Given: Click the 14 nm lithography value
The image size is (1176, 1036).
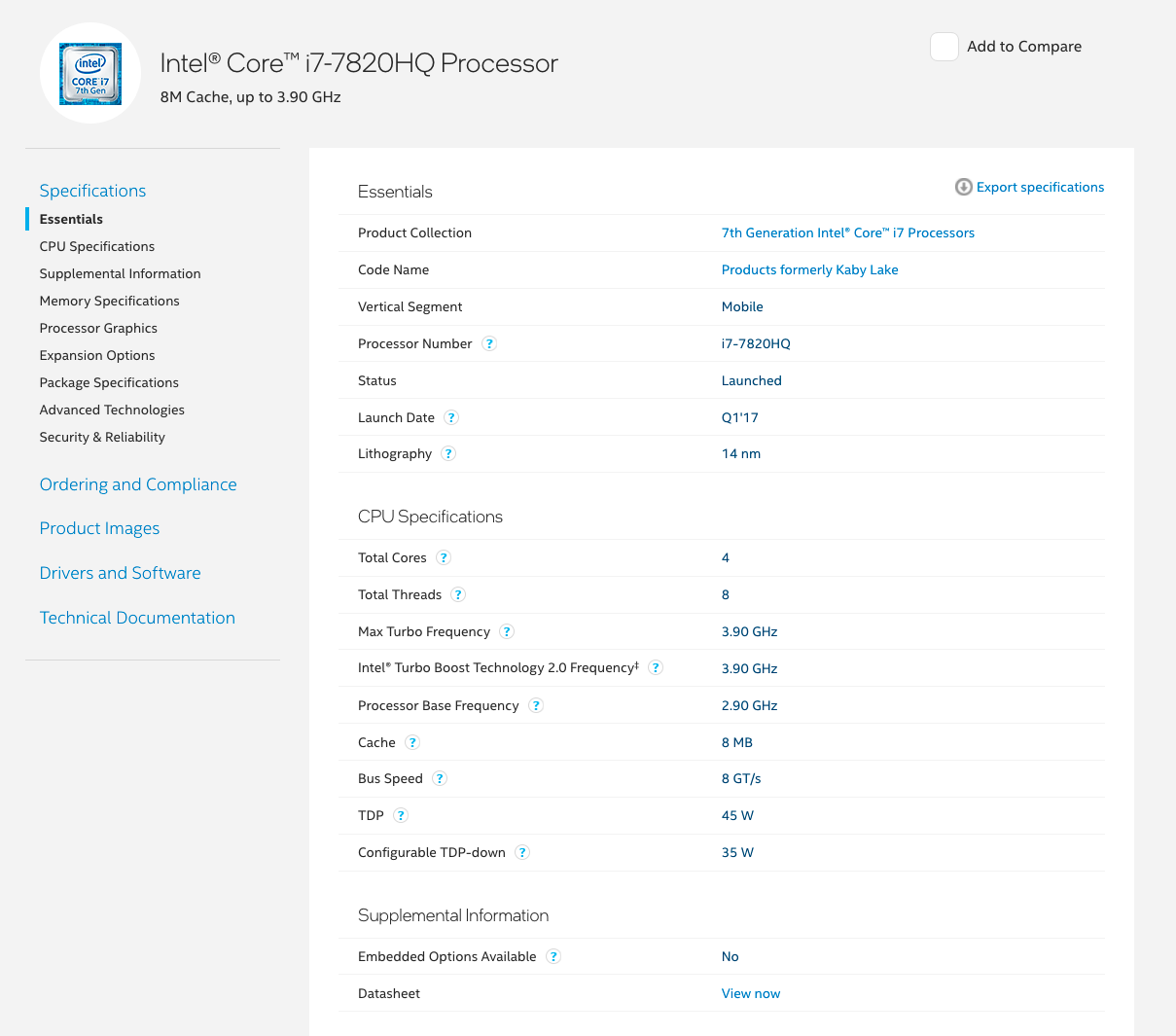Looking at the screenshot, I should pyautogui.click(x=741, y=453).
